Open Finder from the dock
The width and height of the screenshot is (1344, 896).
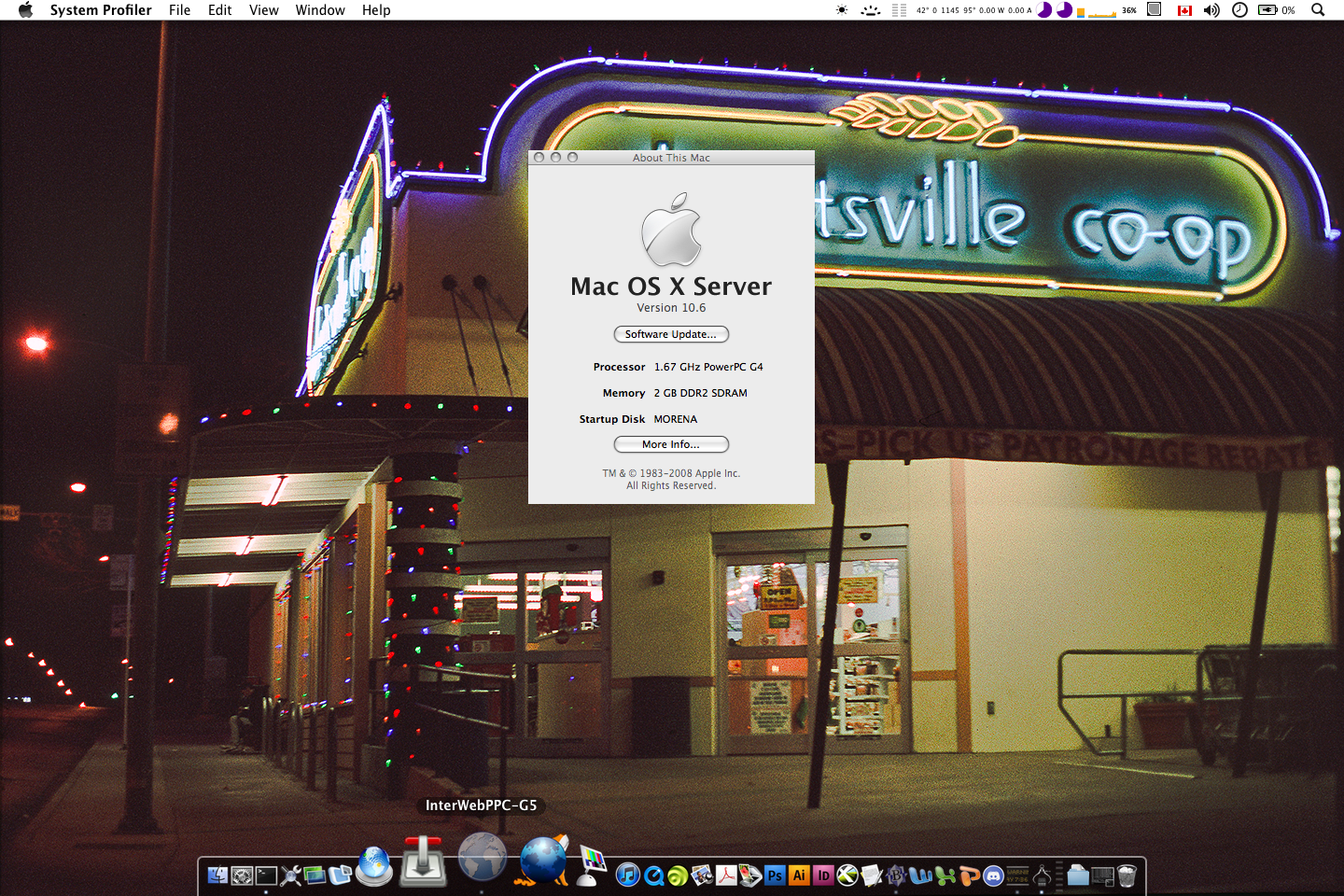tap(217, 875)
